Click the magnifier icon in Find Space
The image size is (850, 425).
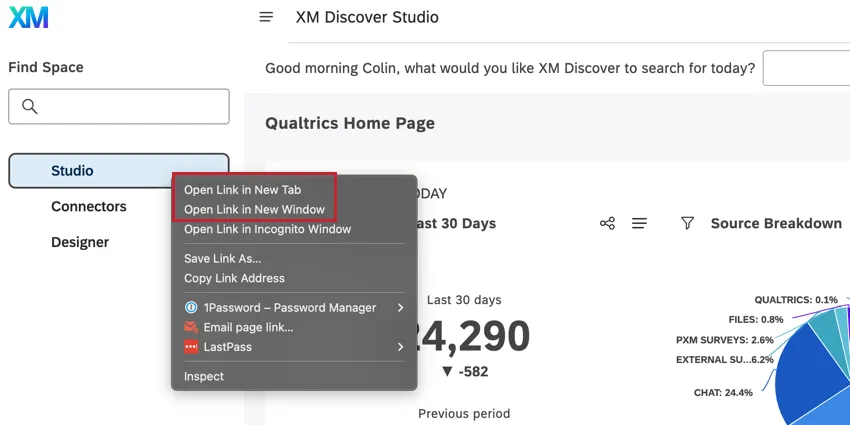30,106
